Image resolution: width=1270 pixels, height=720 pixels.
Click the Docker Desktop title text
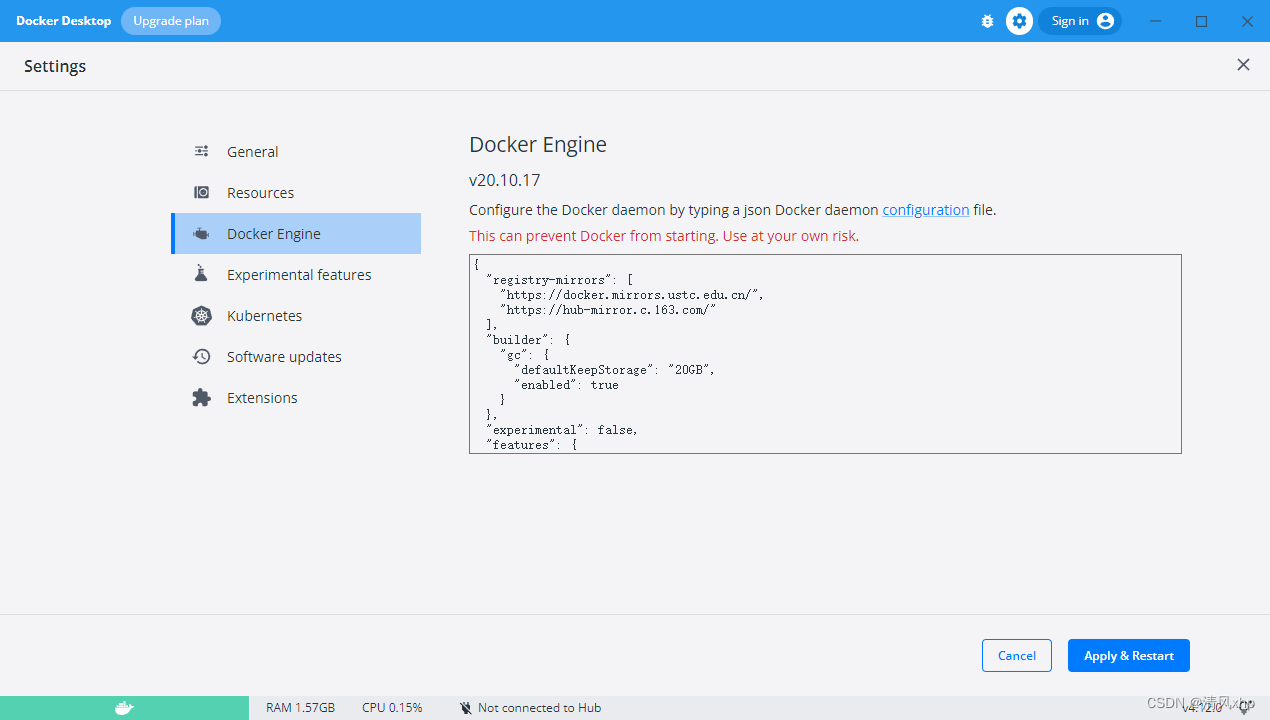coord(63,21)
